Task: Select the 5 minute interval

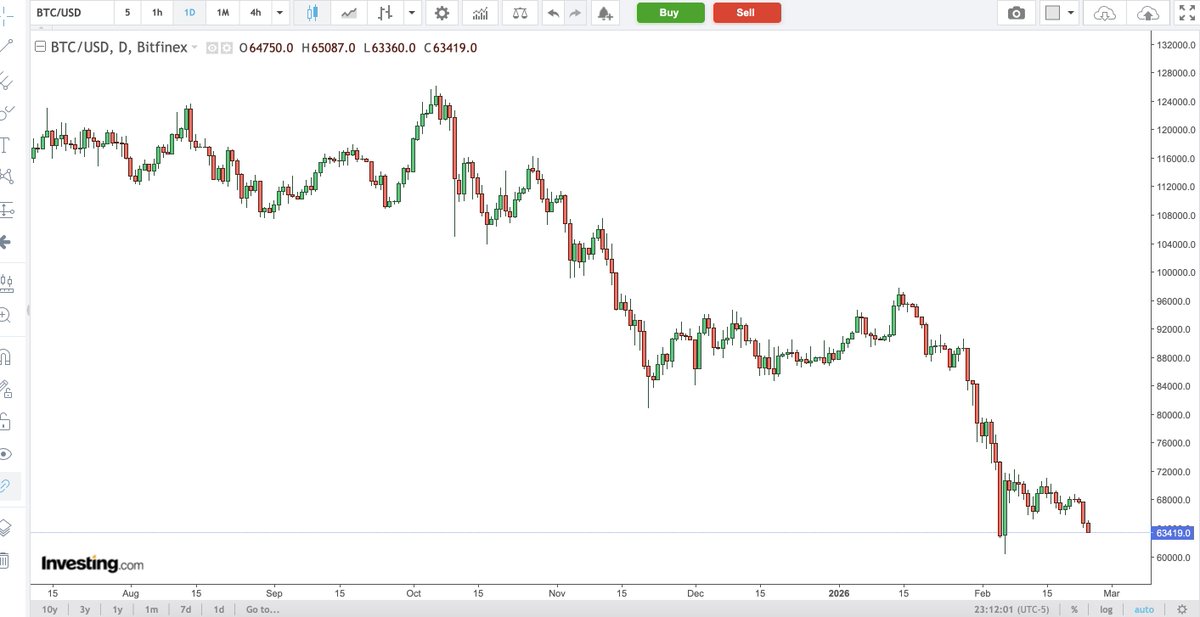Action: (127, 13)
